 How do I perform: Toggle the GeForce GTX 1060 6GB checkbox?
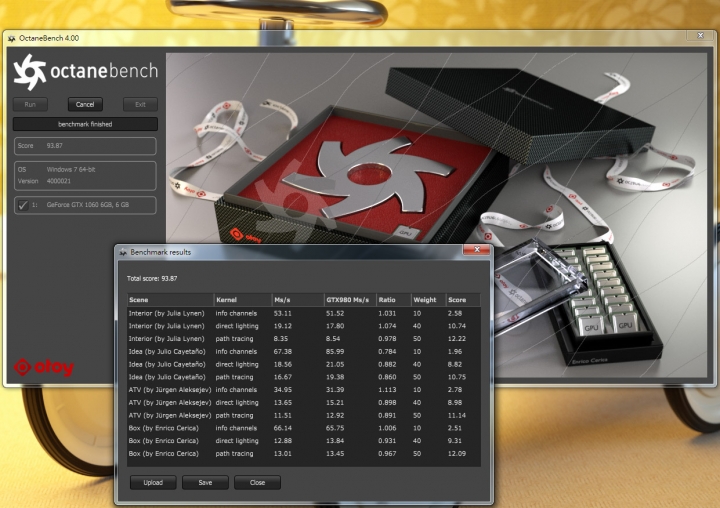click(22, 205)
